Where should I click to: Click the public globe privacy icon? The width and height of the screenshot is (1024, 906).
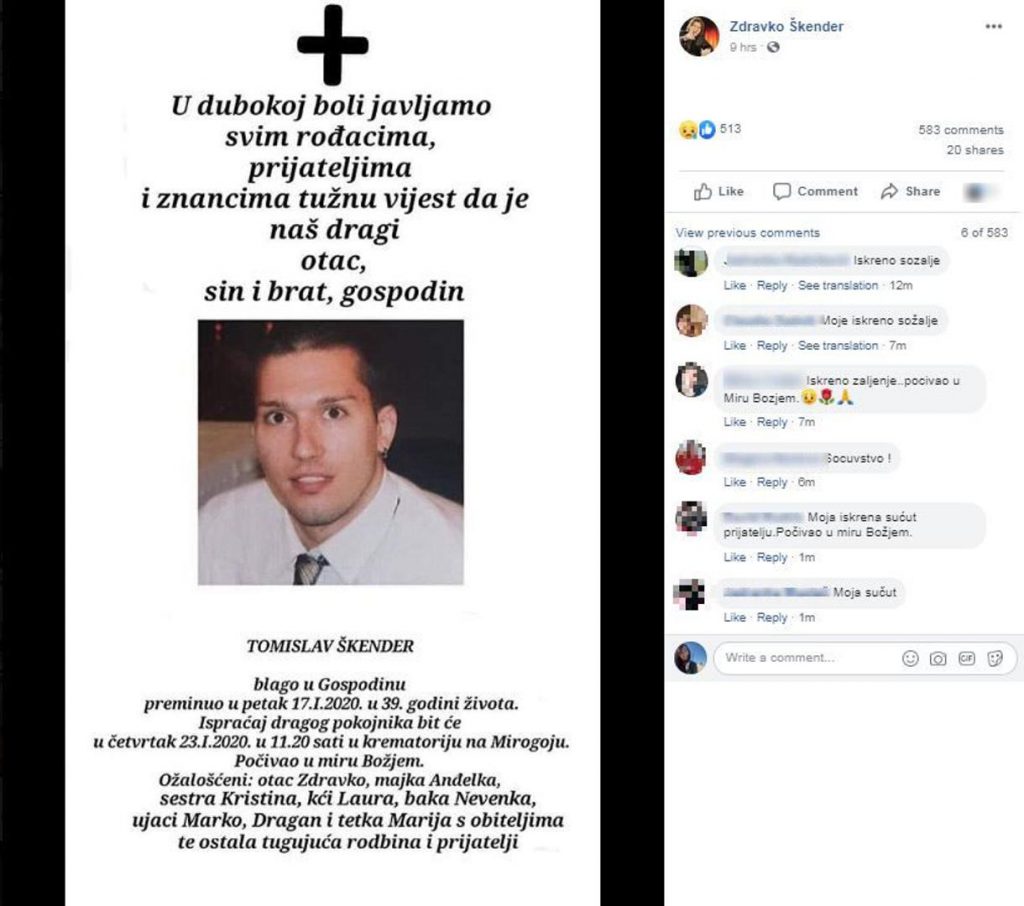tap(773, 47)
